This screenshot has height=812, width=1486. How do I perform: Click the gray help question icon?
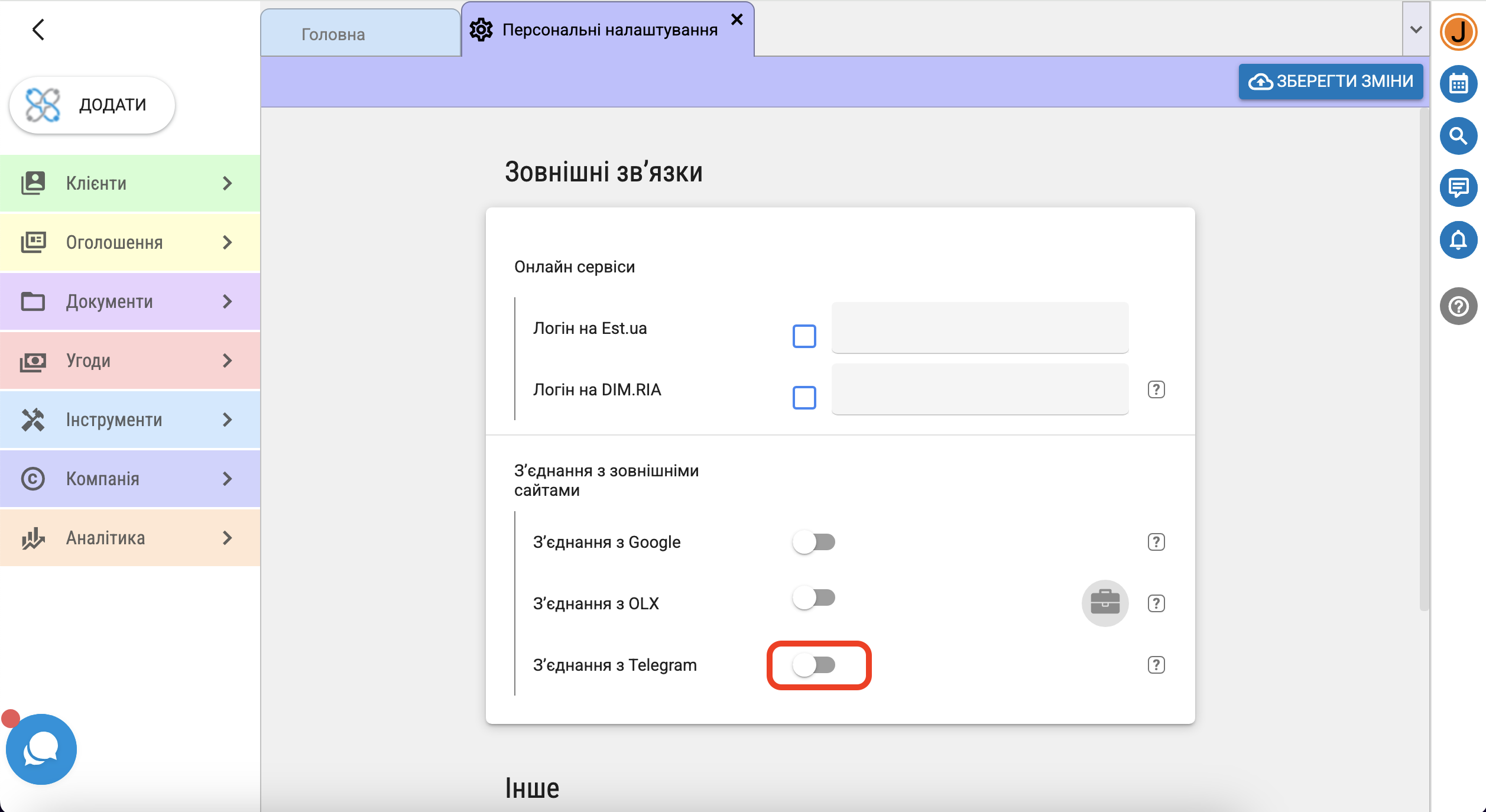(x=1458, y=306)
